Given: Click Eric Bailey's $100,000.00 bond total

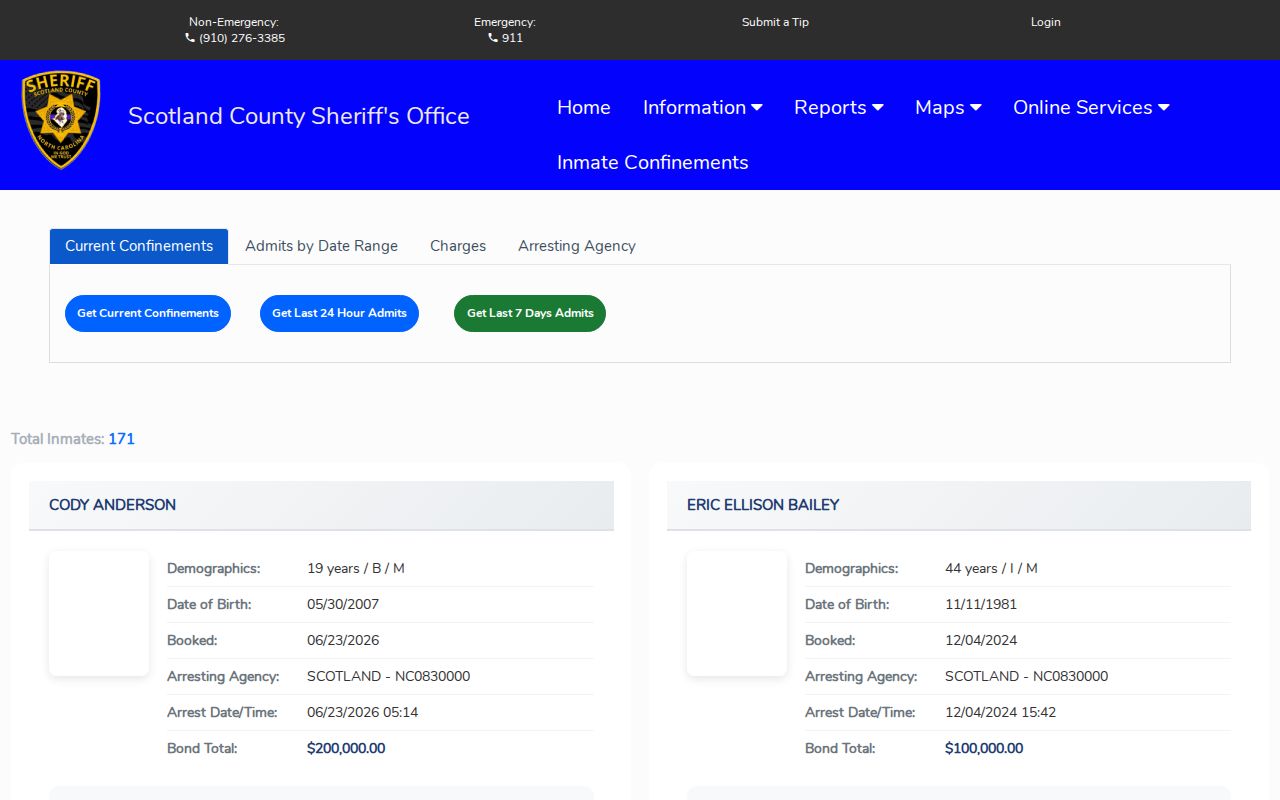Looking at the screenshot, I should coord(984,748).
